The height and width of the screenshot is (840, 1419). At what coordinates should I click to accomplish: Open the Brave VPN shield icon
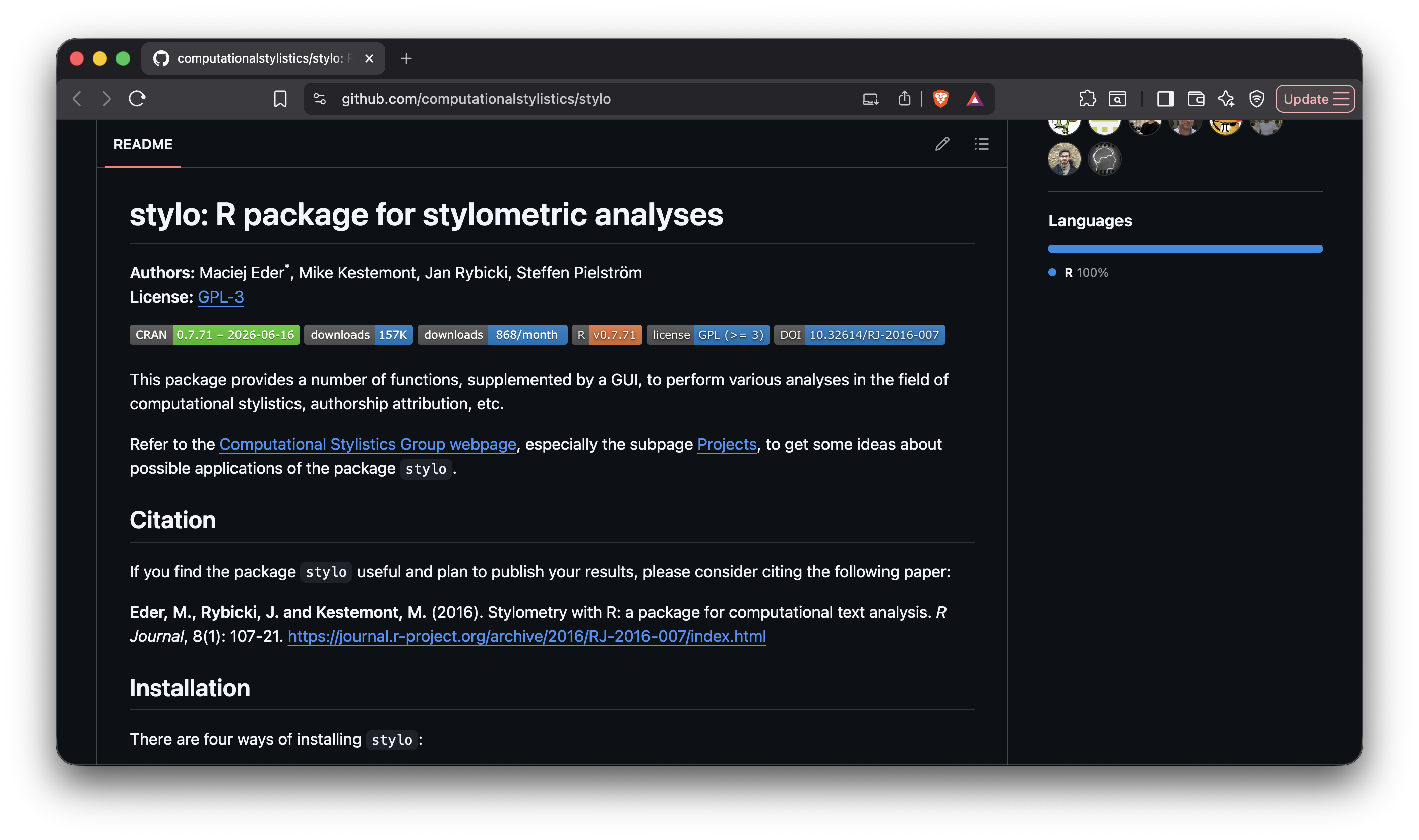click(1257, 99)
